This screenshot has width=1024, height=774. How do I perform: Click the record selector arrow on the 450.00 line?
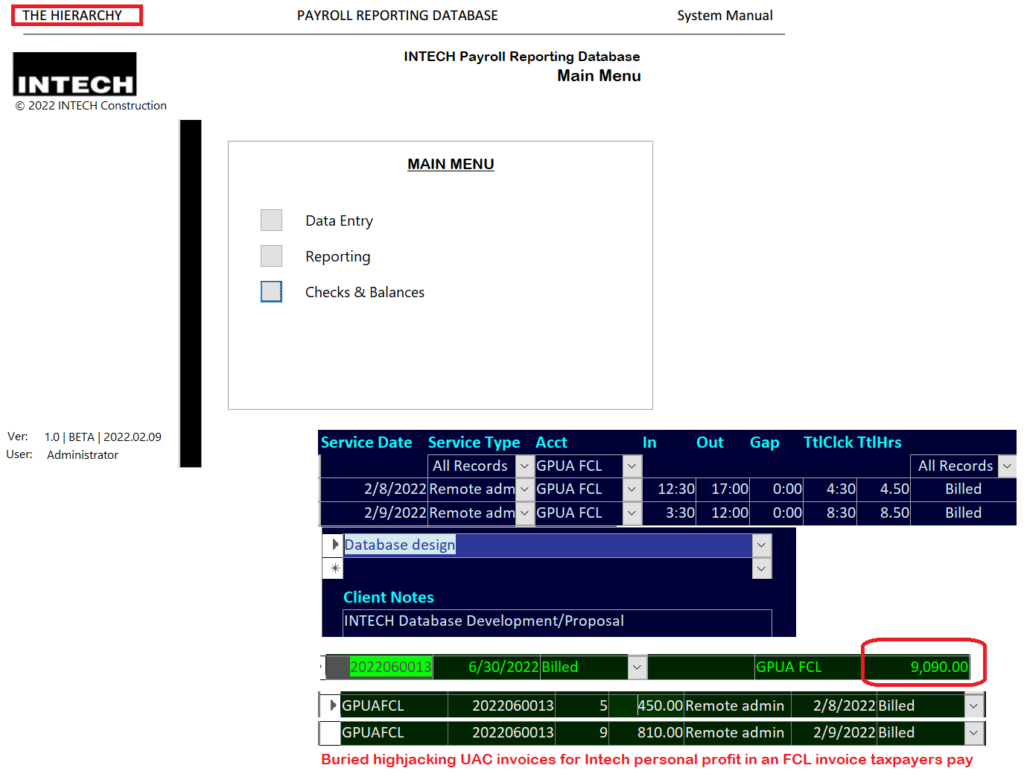331,705
